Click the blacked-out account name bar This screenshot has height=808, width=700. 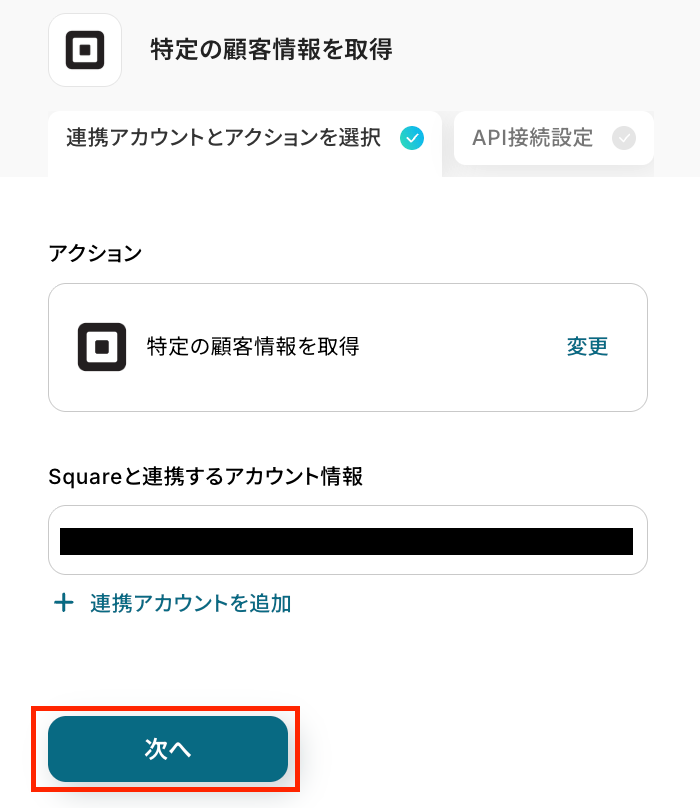click(x=346, y=541)
